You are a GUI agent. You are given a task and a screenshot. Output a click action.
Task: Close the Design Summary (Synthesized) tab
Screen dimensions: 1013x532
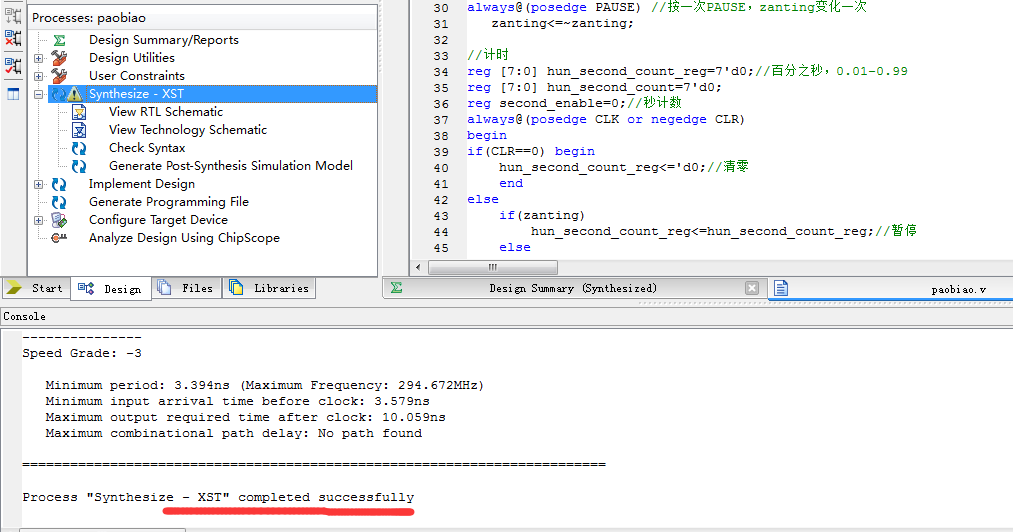(751, 288)
